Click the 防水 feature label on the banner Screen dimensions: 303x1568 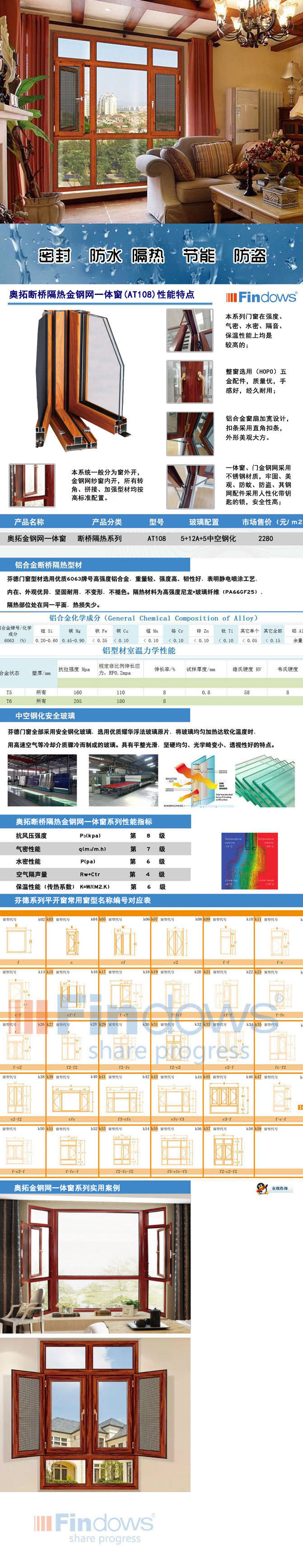(106, 256)
